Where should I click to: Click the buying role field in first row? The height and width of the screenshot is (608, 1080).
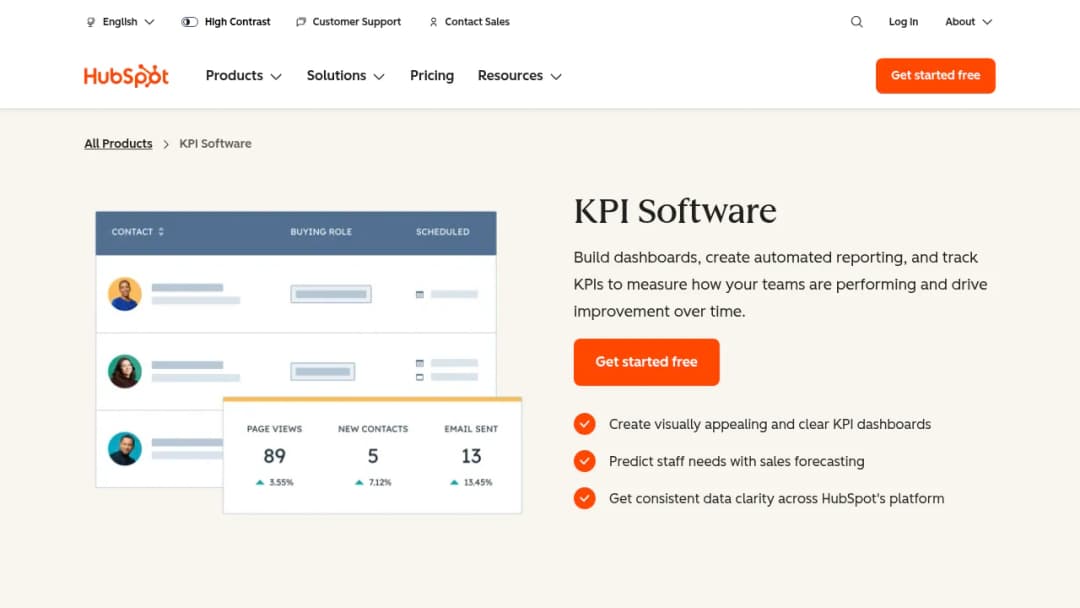(x=331, y=294)
